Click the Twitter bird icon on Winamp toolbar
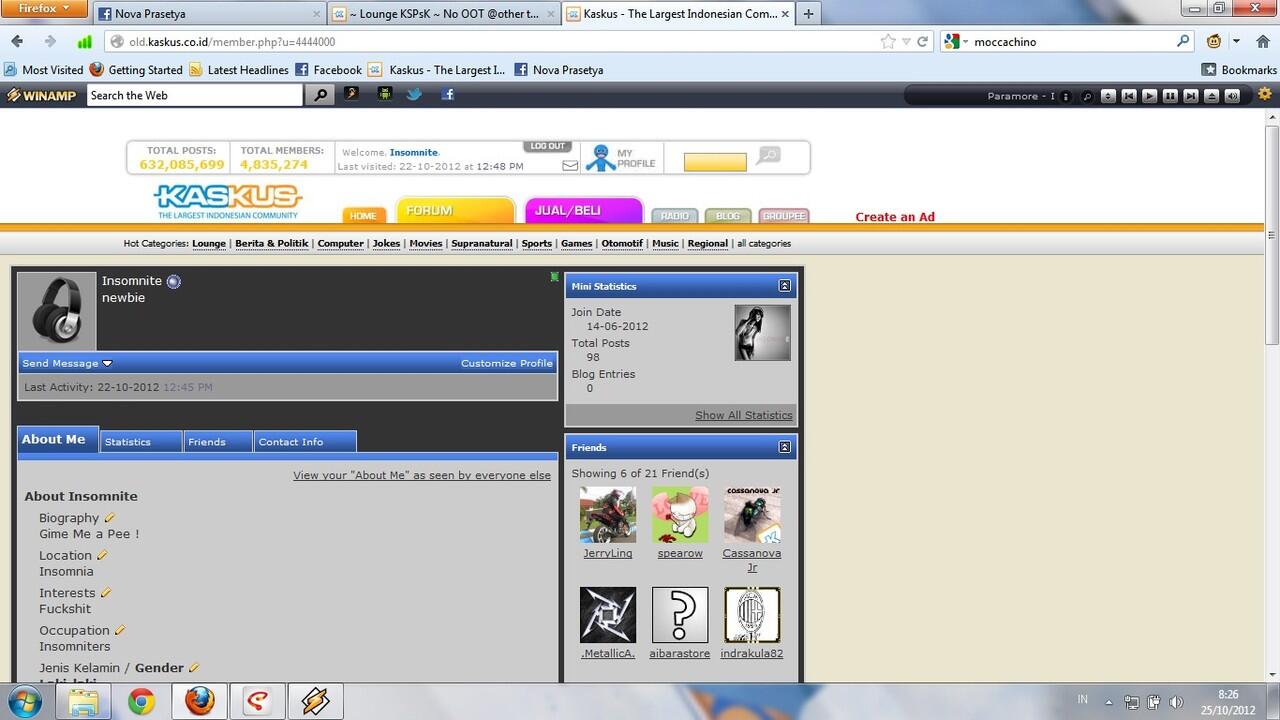Screen dimensions: 1280x720 pyautogui.click(x=414, y=95)
